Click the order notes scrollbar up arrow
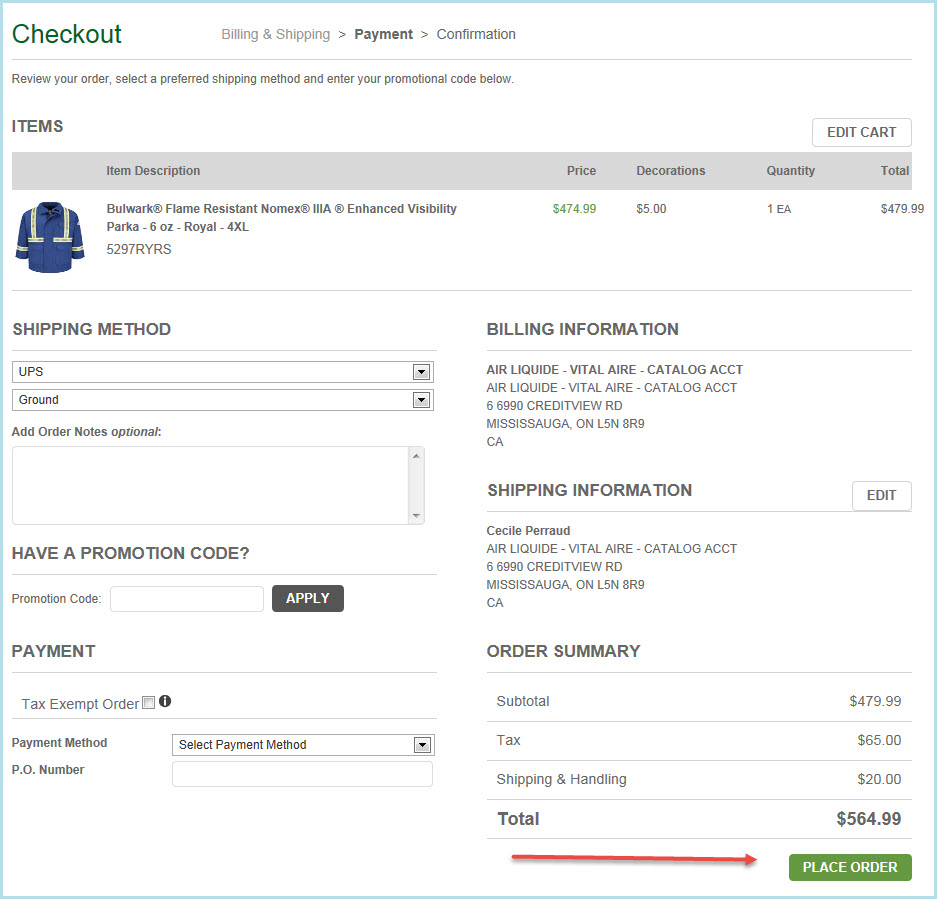This screenshot has height=899, width=937. point(416,456)
